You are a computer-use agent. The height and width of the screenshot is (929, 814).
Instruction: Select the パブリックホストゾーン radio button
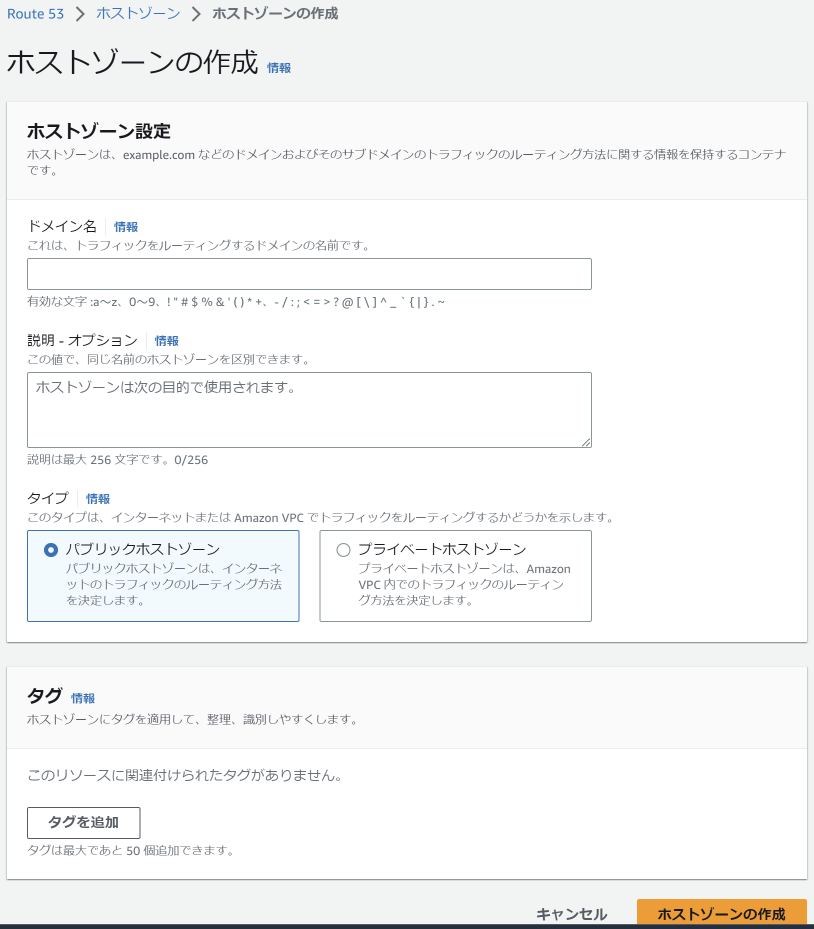tap(51, 550)
